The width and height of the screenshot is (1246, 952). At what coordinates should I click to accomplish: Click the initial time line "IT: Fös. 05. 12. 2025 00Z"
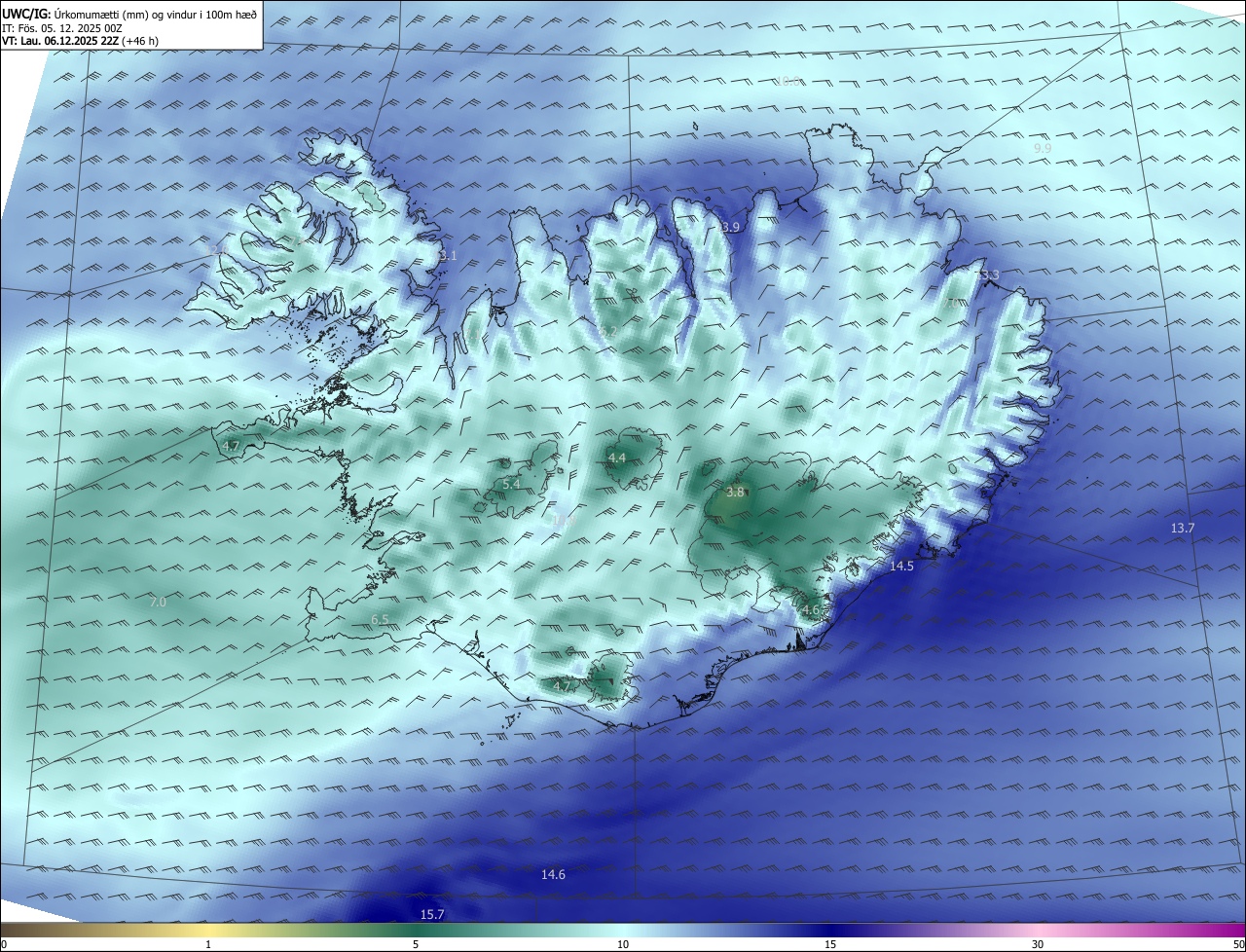(x=64, y=27)
